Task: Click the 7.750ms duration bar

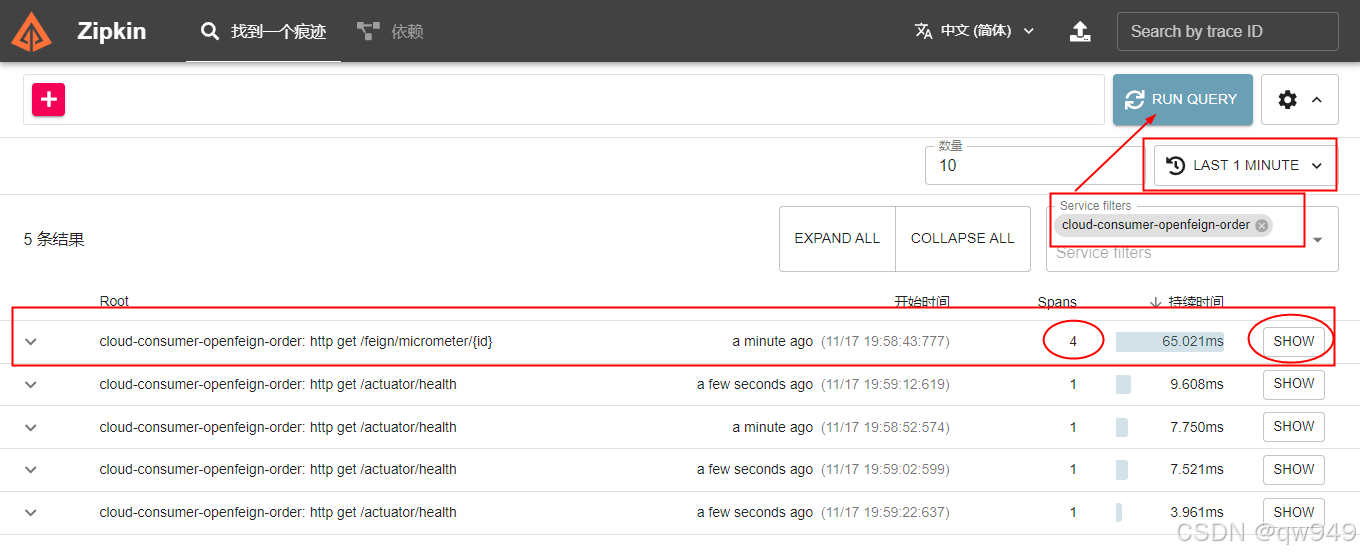Action: (x=1122, y=427)
